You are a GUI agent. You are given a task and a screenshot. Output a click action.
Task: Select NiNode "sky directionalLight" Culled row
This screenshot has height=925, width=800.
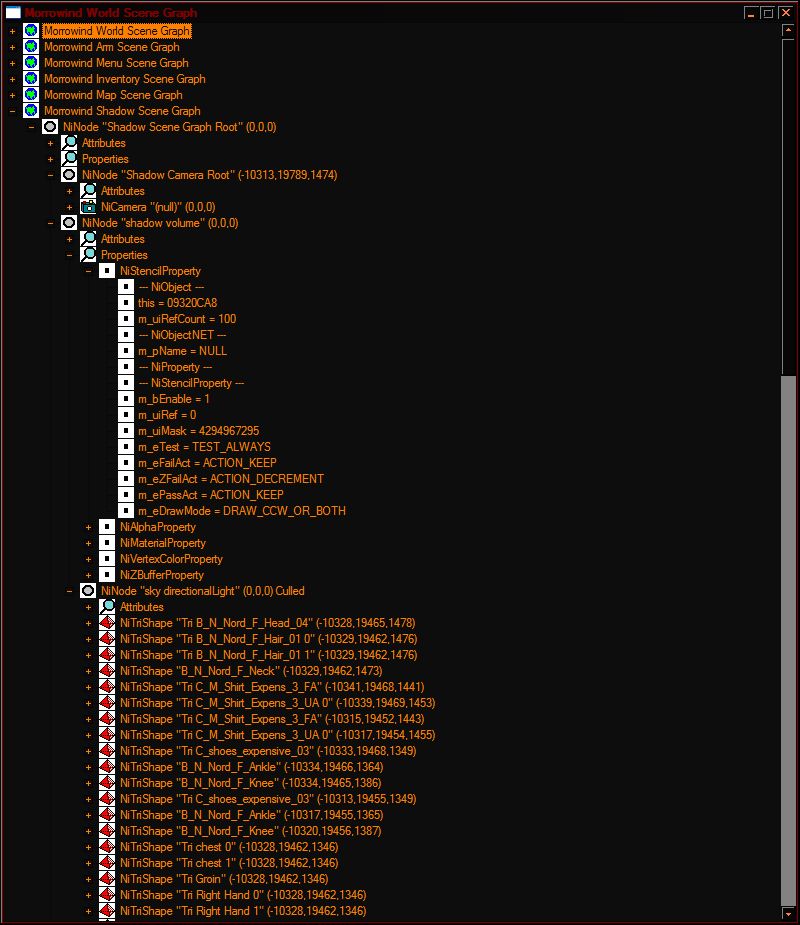pos(202,590)
